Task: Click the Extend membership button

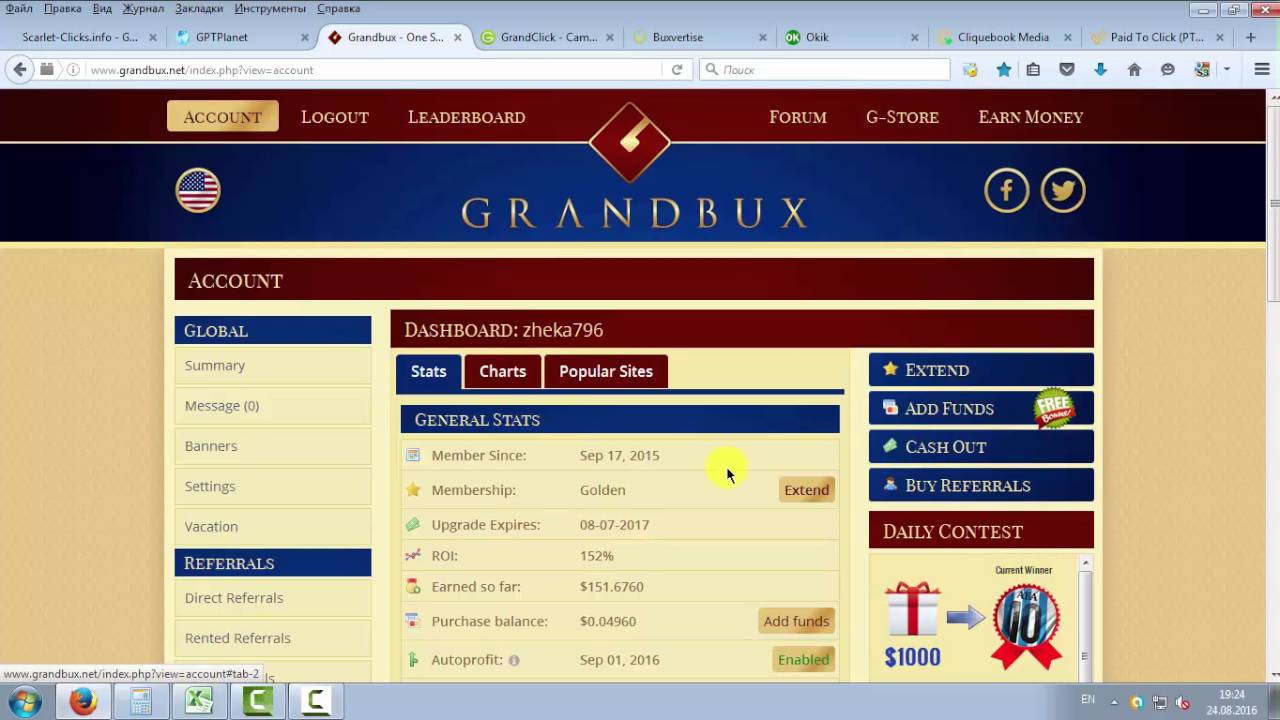Action: (806, 489)
